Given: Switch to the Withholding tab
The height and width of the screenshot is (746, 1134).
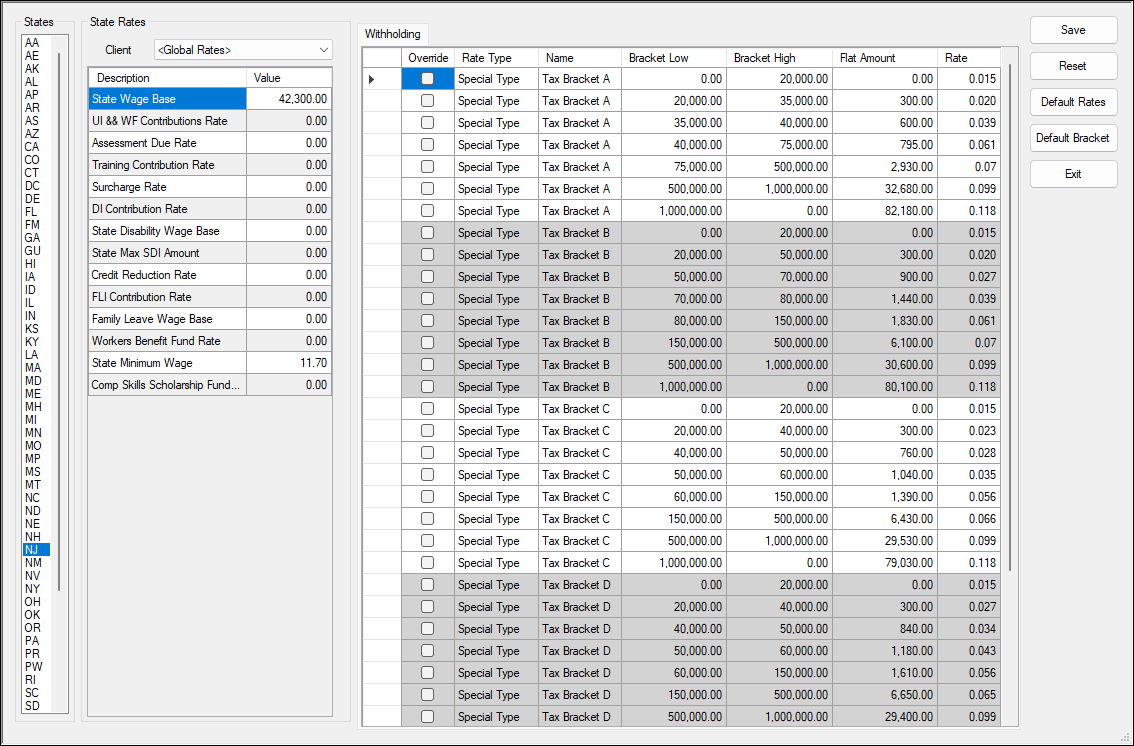Looking at the screenshot, I should point(393,34).
